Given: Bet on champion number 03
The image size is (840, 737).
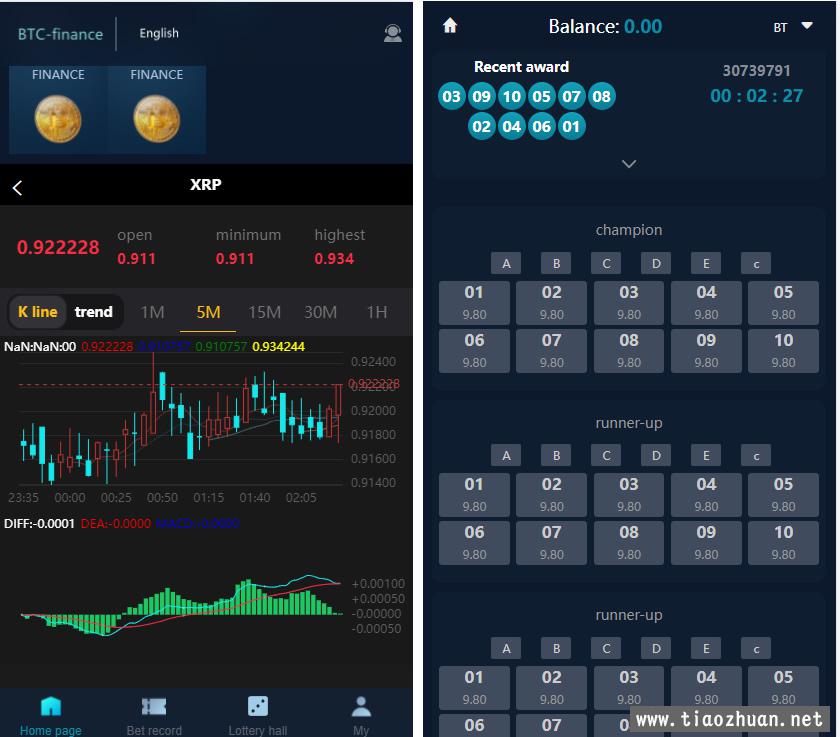Looking at the screenshot, I should (629, 303).
